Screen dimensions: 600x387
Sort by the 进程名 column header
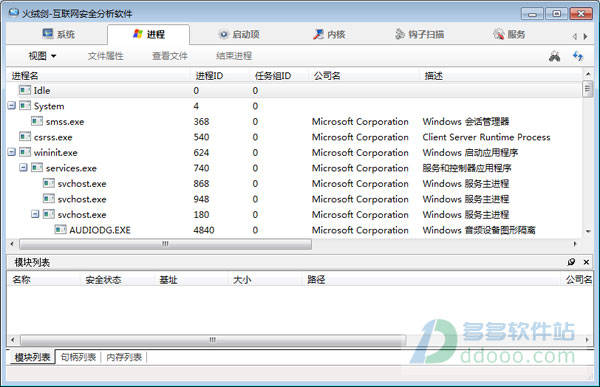tap(99, 76)
